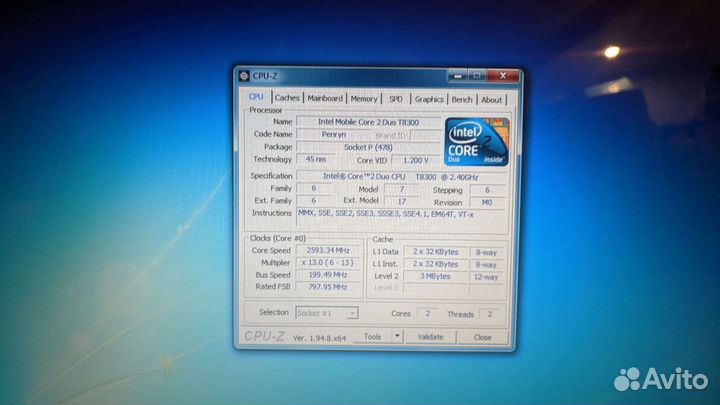
Task: Click the Ext. Model value 17
Action: tap(402, 201)
